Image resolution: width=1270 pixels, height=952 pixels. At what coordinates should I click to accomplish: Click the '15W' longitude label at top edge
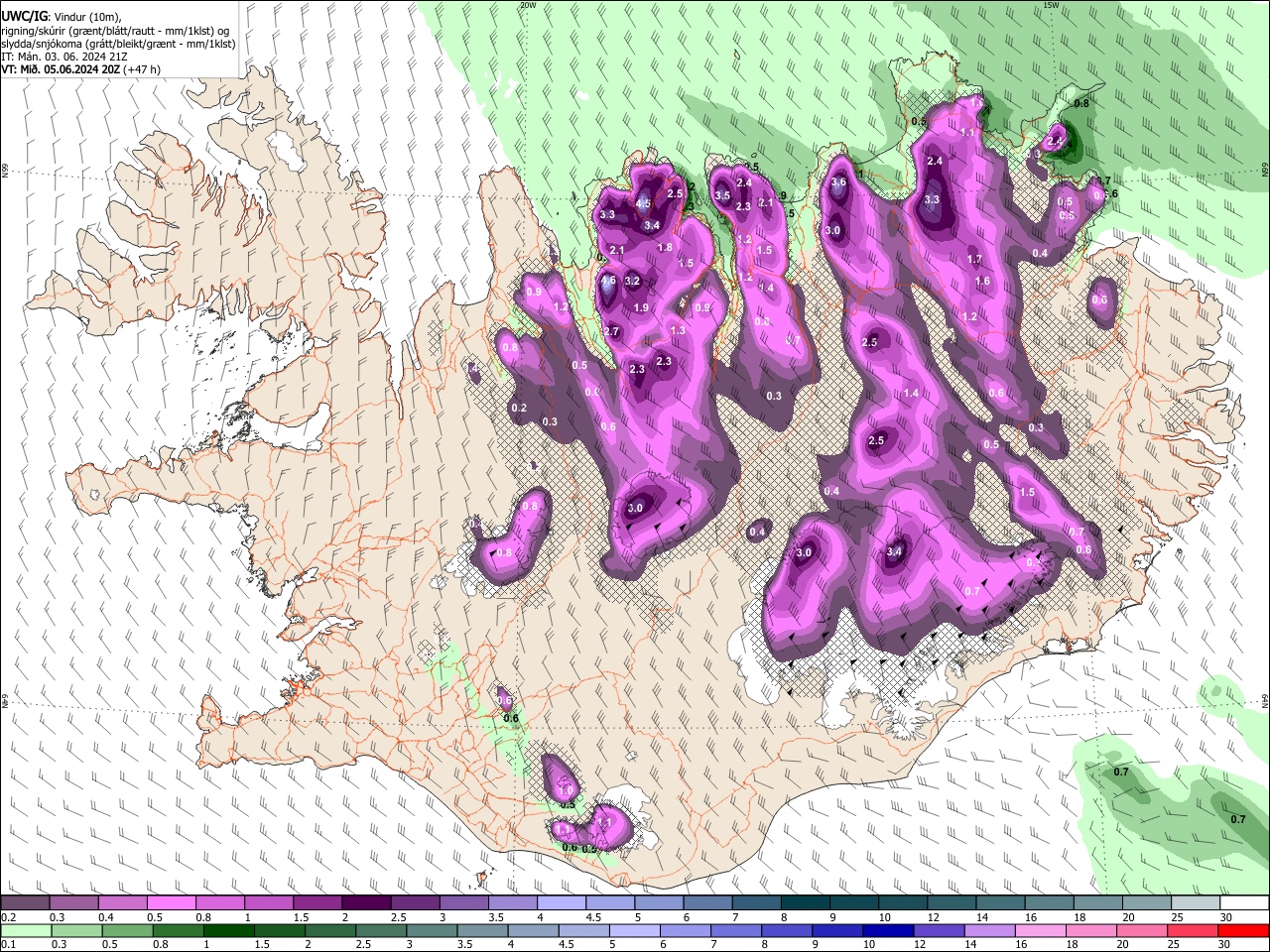click(x=1051, y=5)
